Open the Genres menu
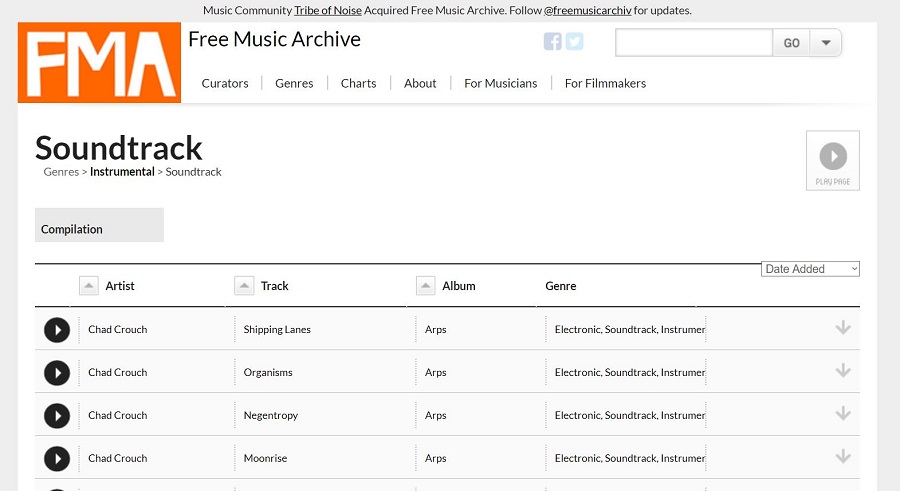This screenshot has width=900, height=491. coord(294,83)
